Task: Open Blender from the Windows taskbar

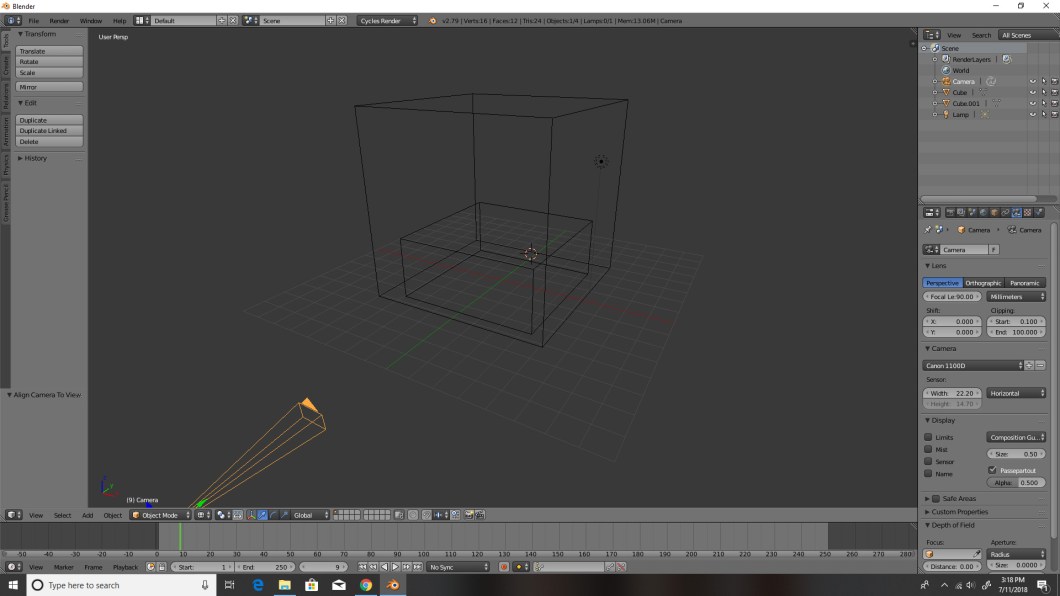Action: point(392,586)
